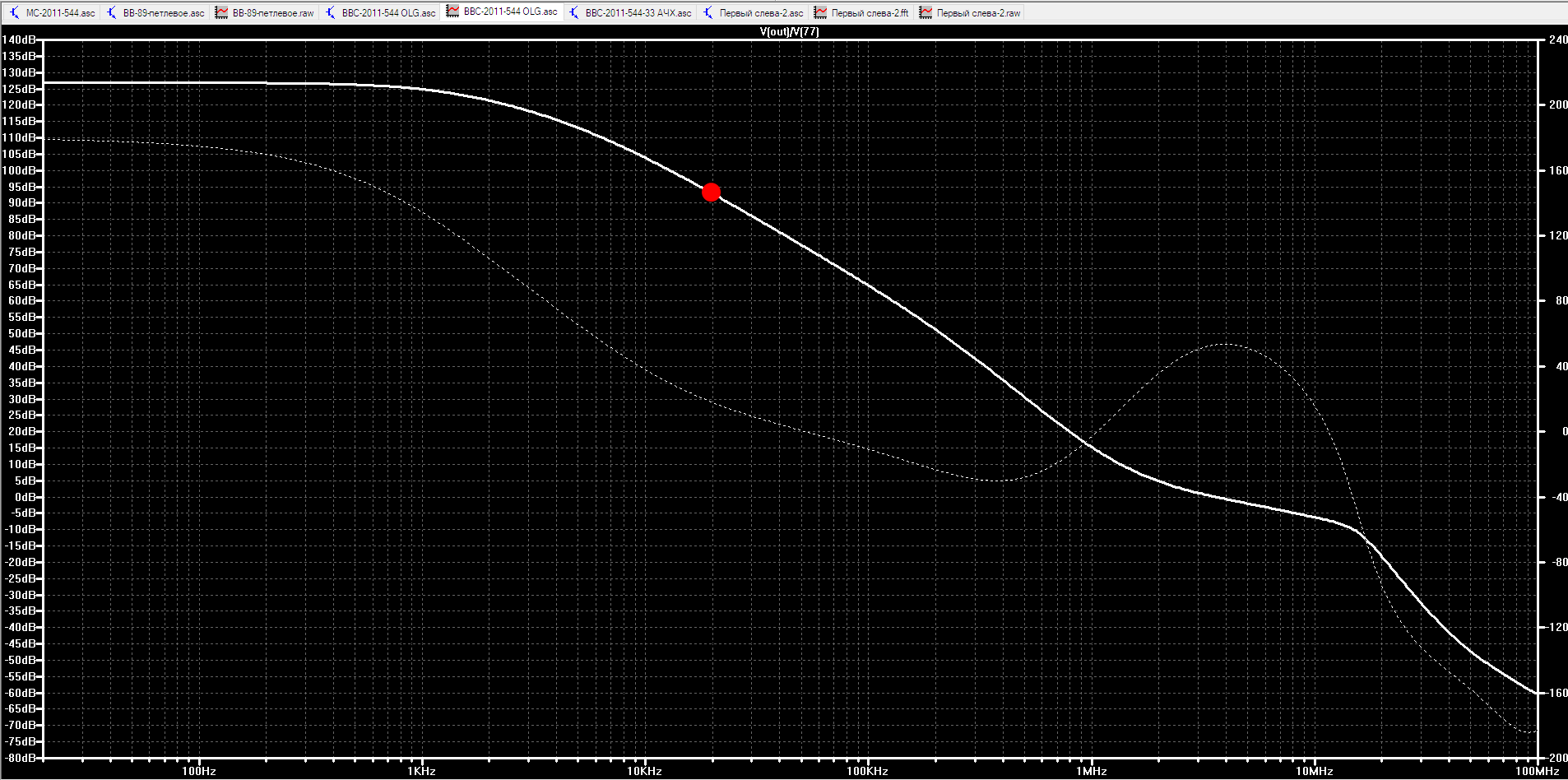Image resolution: width=1568 pixels, height=780 pixels.
Task: Click the "-120" phase axis label at right
Action: [1556, 627]
